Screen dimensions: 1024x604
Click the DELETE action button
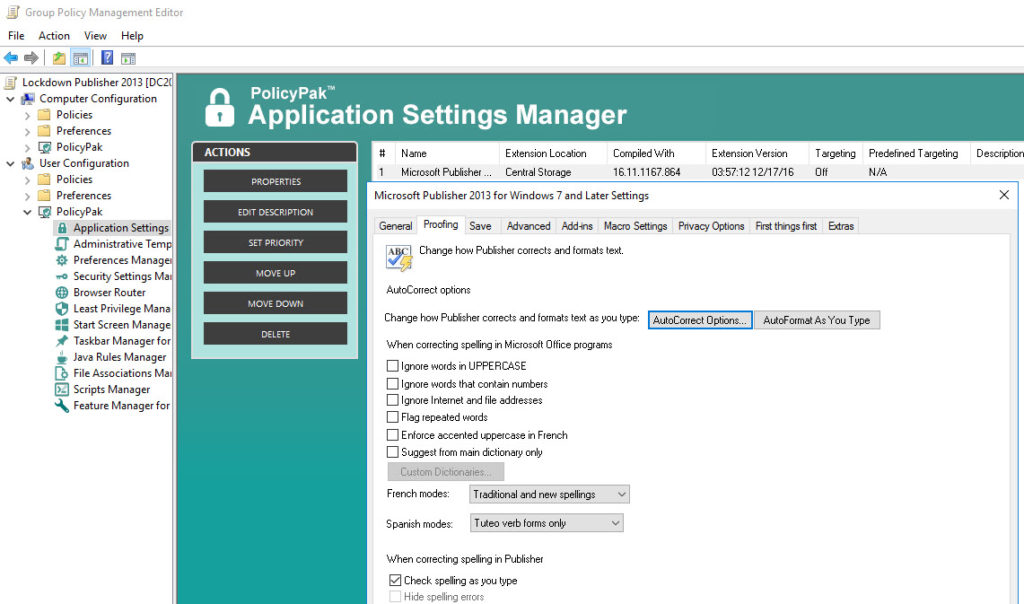click(x=276, y=334)
